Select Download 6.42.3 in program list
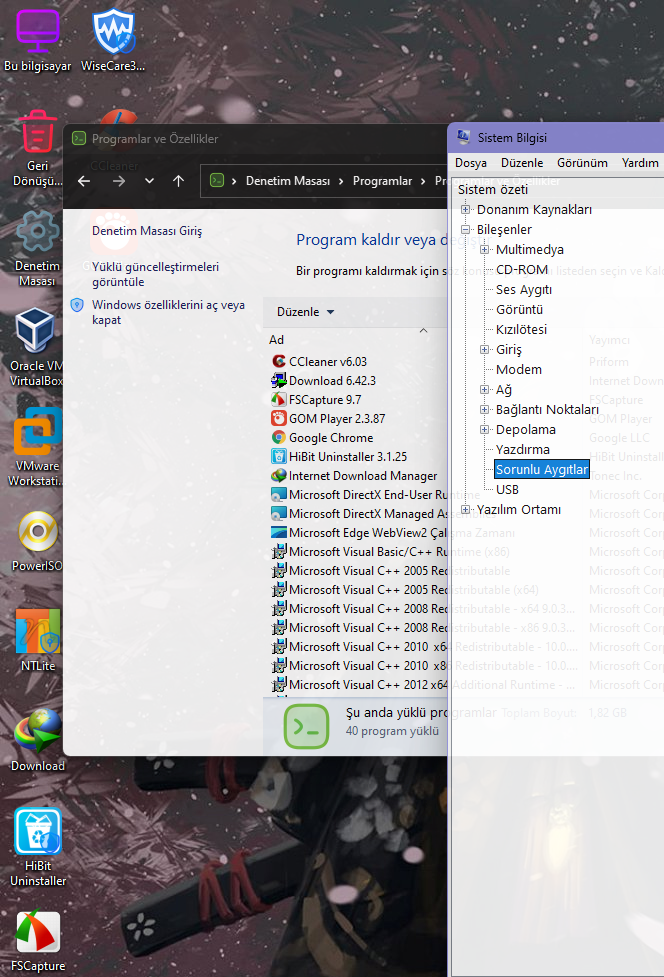Screen dimensions: 664x977 pos(323,381)
